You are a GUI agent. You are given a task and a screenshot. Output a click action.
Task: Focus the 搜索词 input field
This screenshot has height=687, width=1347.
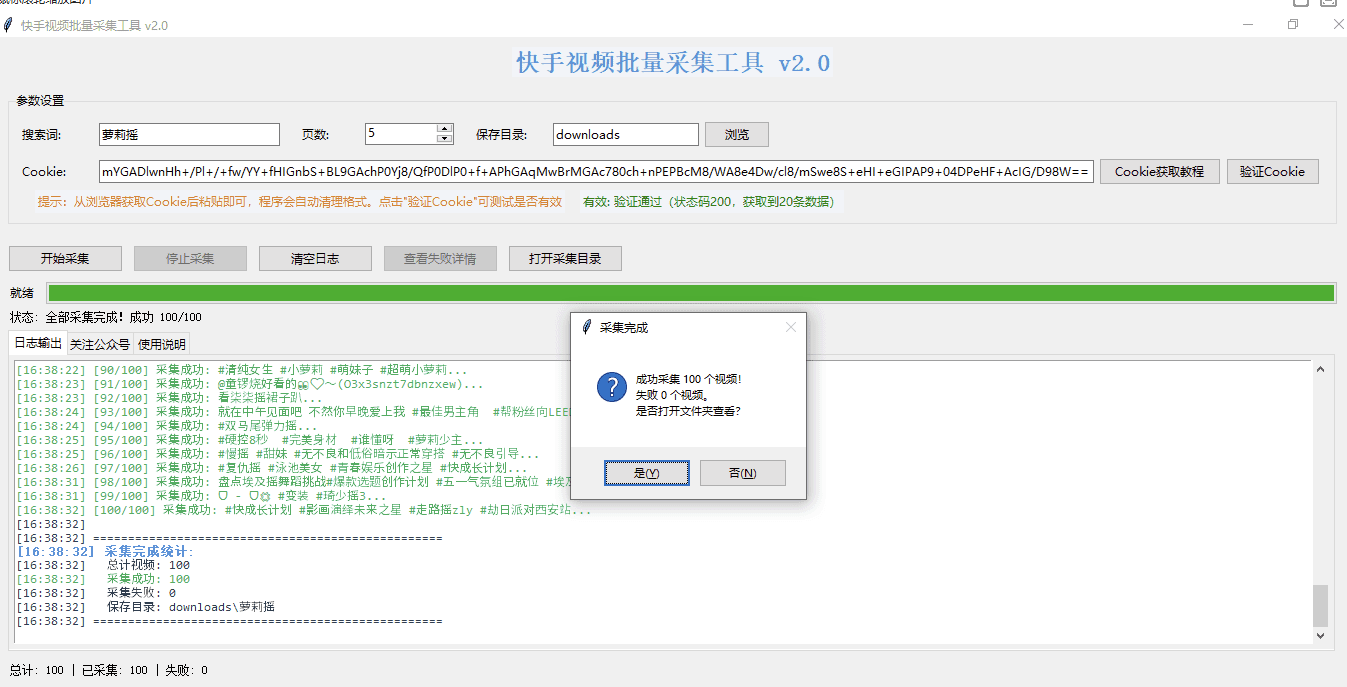189,134
